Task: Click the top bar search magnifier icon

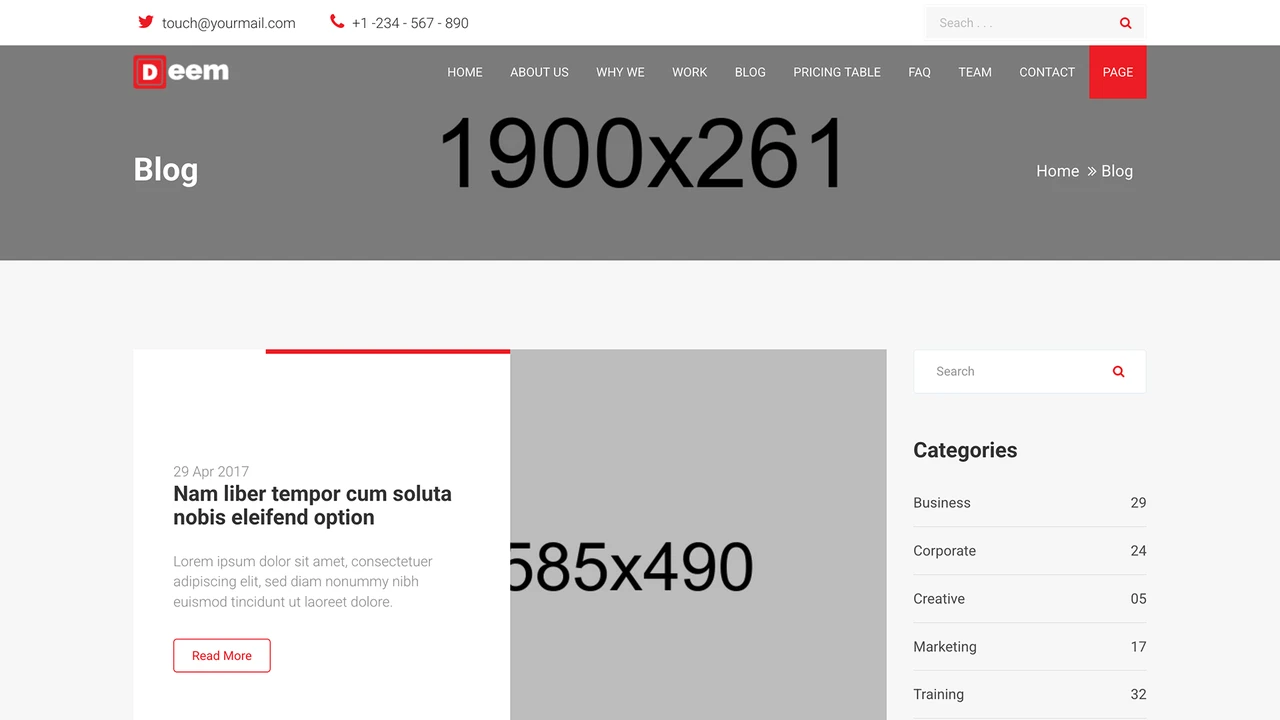Action: tap(1125, 23)
